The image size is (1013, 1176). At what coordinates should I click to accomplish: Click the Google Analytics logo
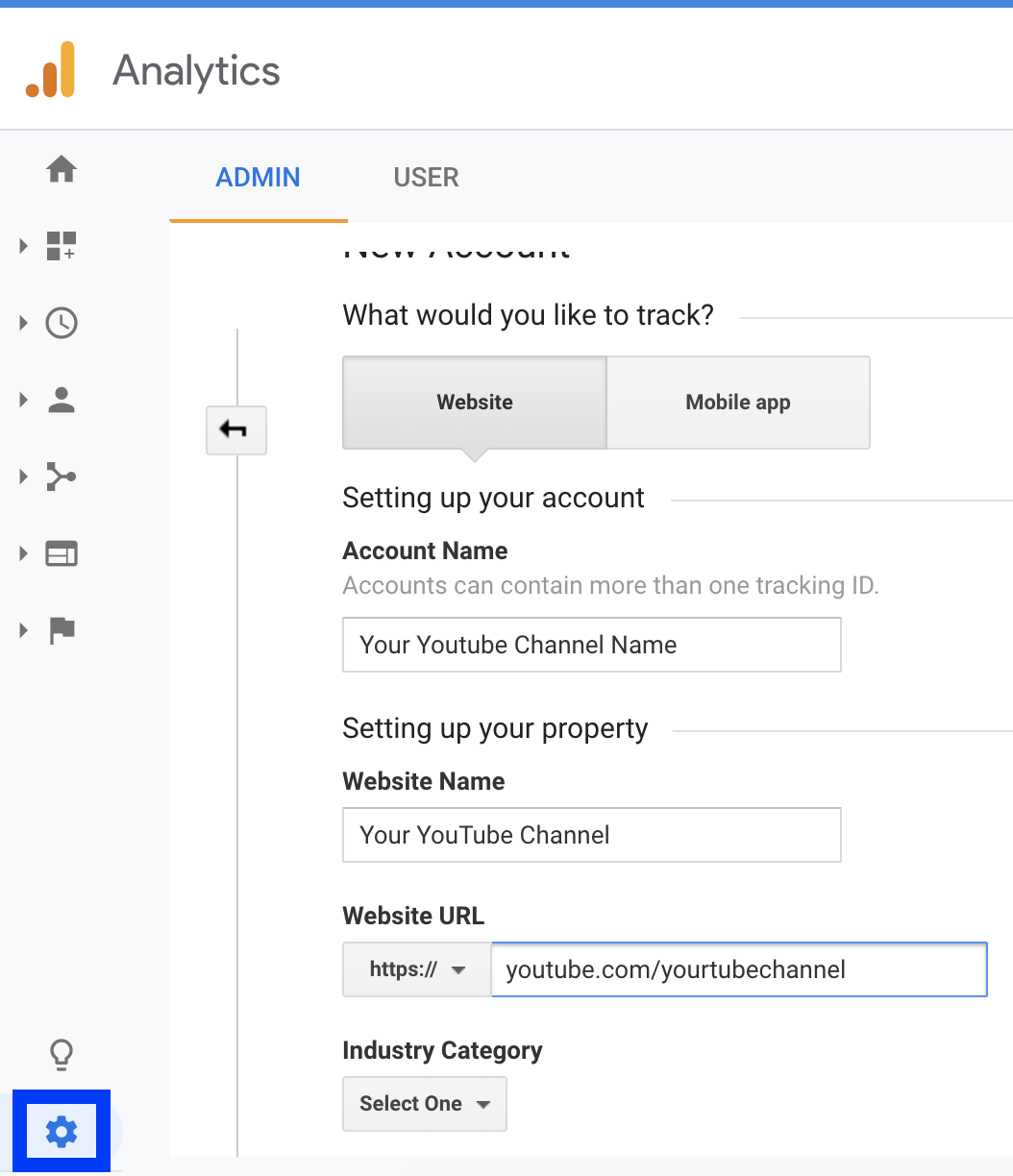(50, 69)
